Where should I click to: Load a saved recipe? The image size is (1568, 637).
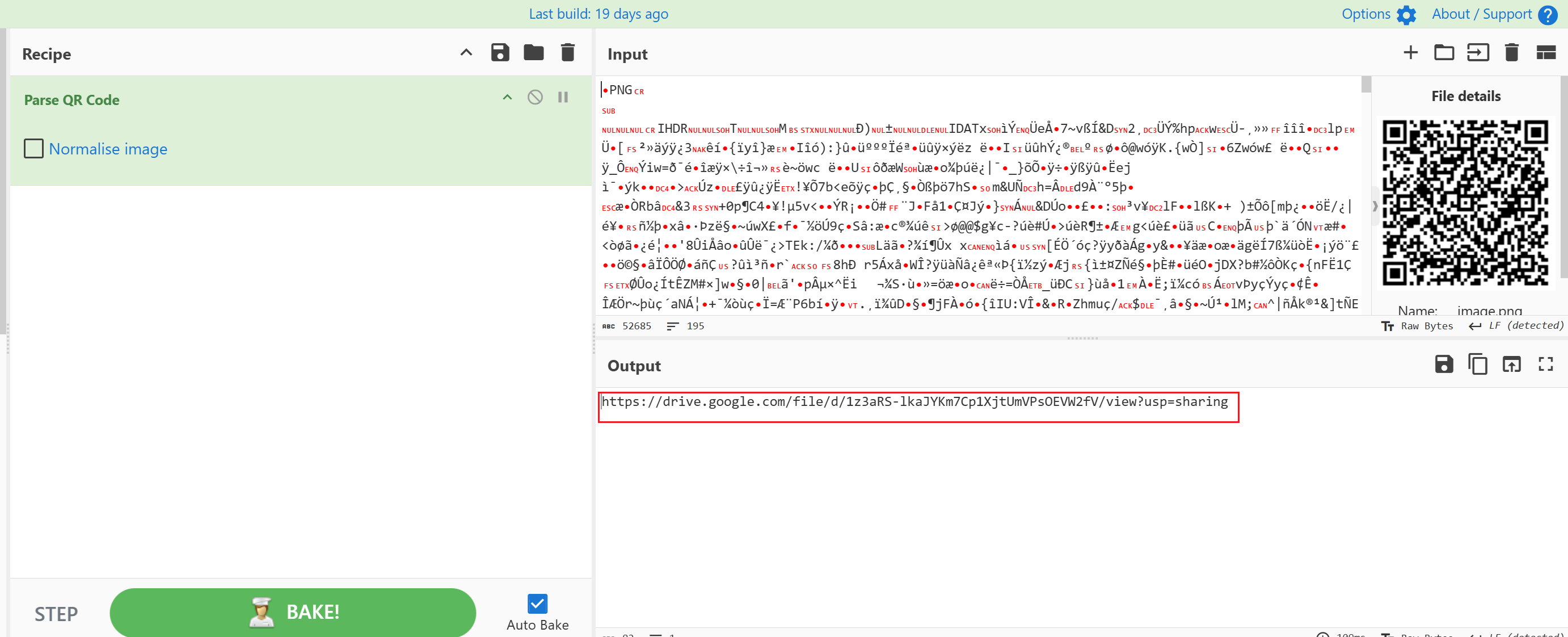point(533,53)
